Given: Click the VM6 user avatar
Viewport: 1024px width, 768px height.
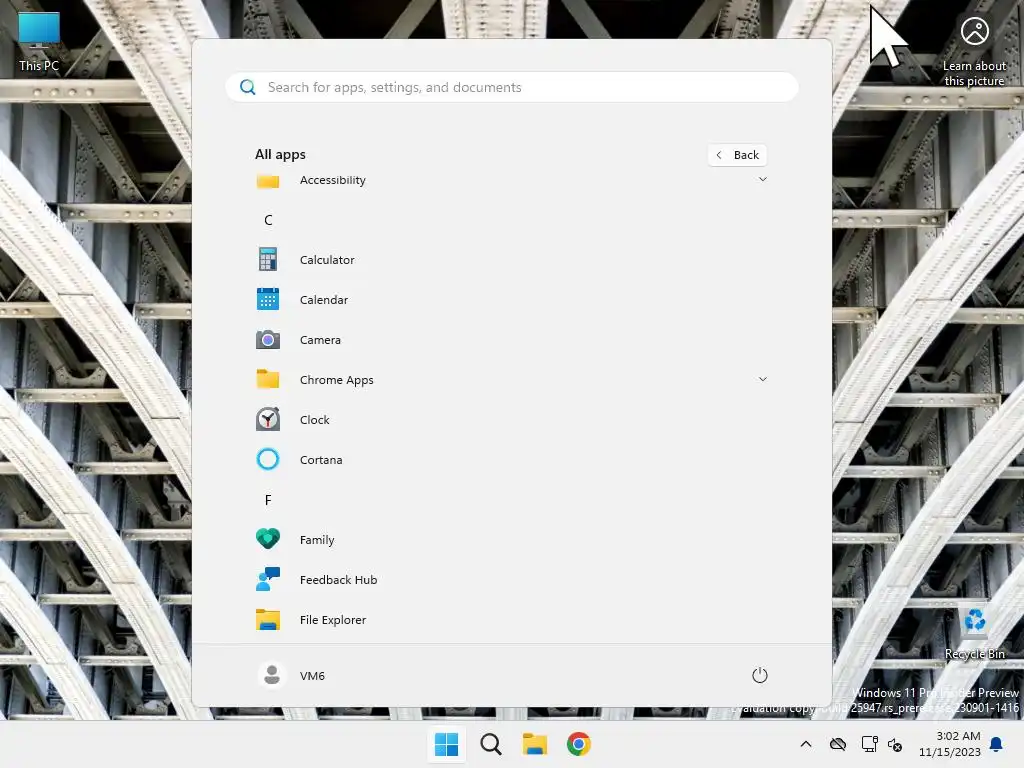Looking at the screenshot, I should pyautogui.click(x=272, y=675).
